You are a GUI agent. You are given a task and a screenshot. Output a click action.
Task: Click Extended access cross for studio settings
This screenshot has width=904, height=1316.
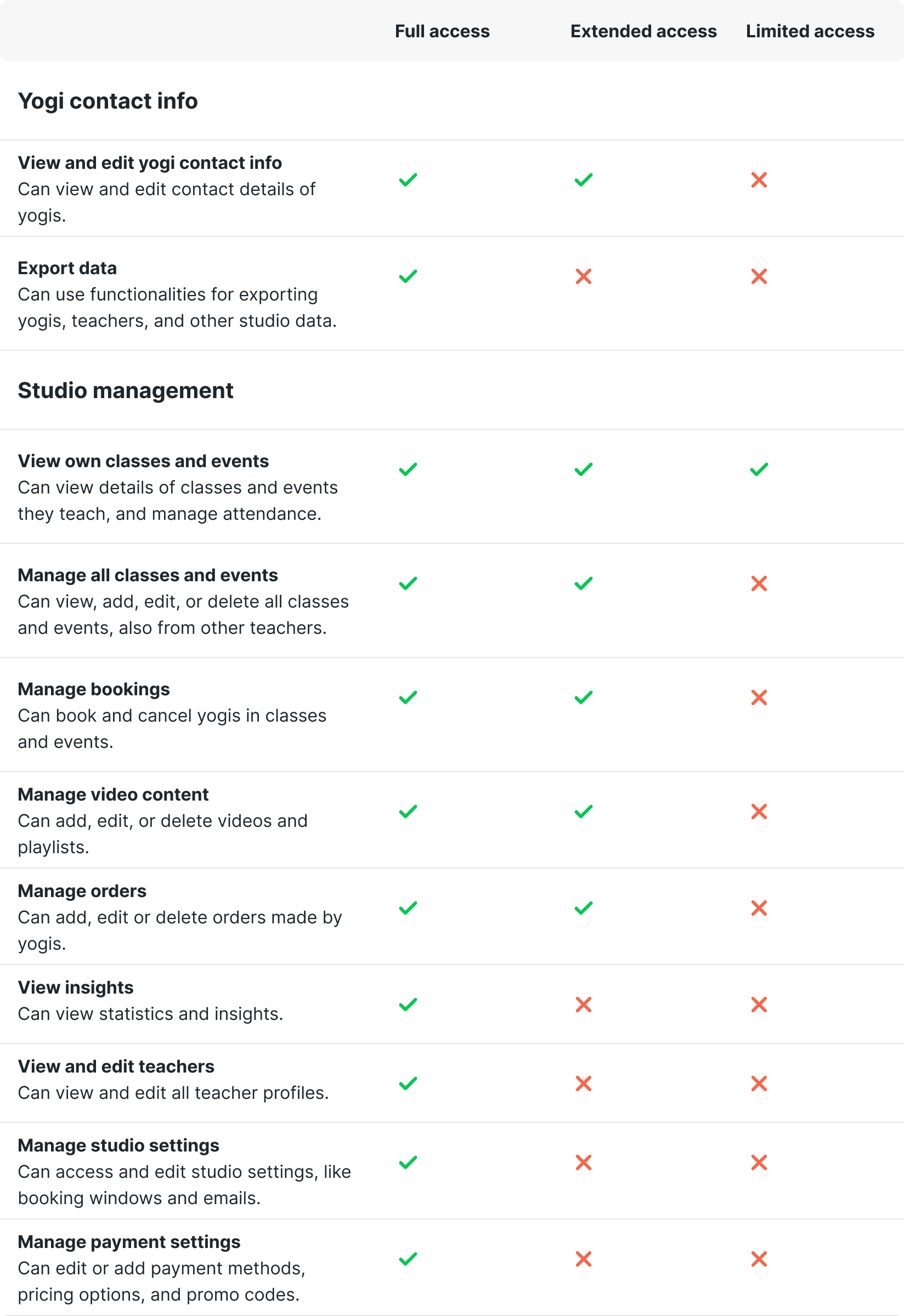[584, 1162]
